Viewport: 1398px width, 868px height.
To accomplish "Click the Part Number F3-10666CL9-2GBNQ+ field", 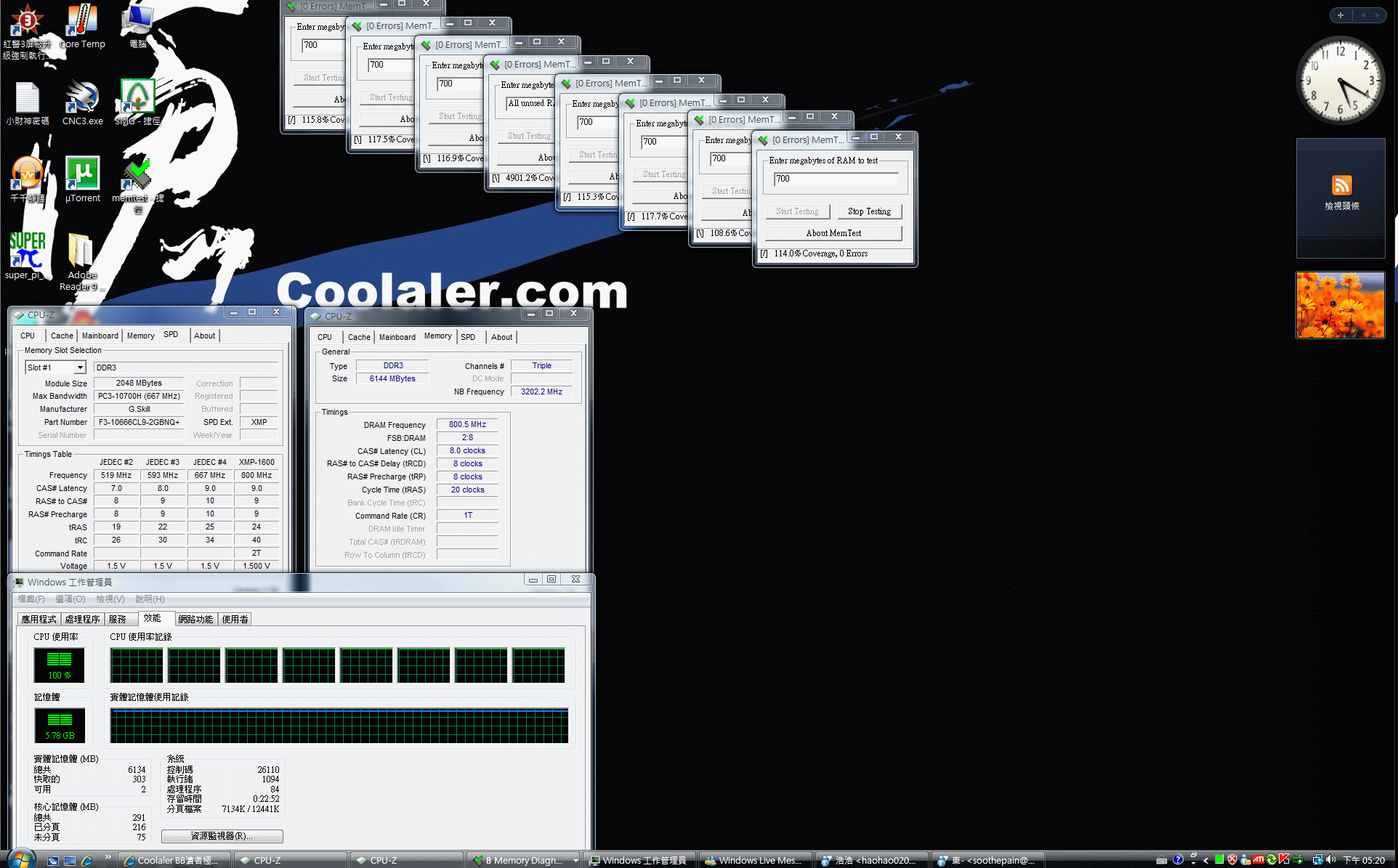I will tap(139, 422).
